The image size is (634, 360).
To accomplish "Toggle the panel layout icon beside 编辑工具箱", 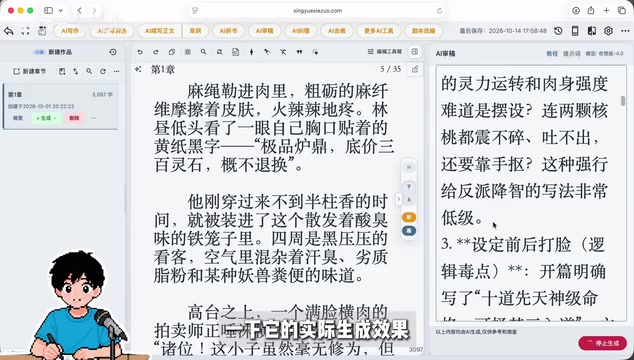I will pos(414,52).
